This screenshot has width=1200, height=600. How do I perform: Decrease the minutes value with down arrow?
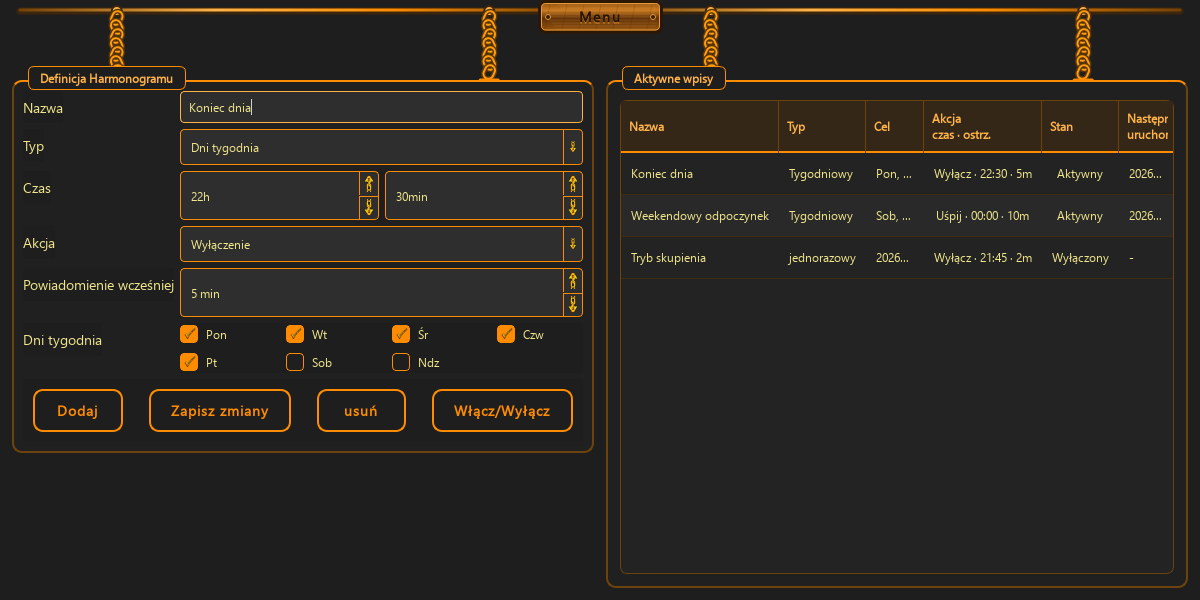pyautogui.click(x=573, y=207)
